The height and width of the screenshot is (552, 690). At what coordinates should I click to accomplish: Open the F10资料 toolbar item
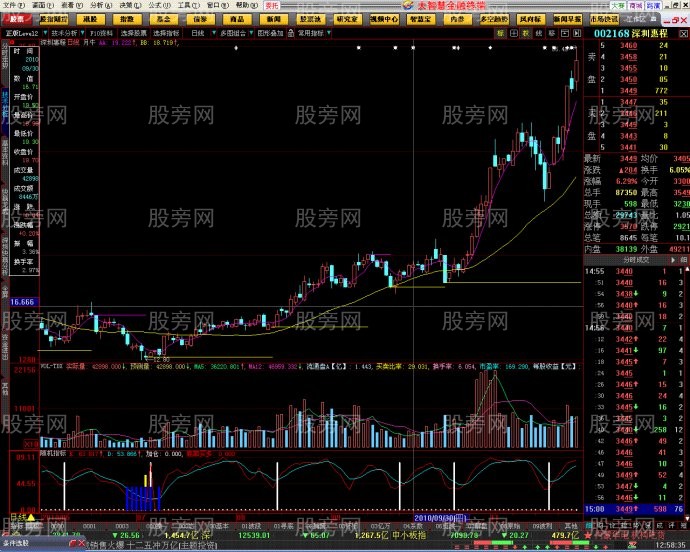[102, 33]
